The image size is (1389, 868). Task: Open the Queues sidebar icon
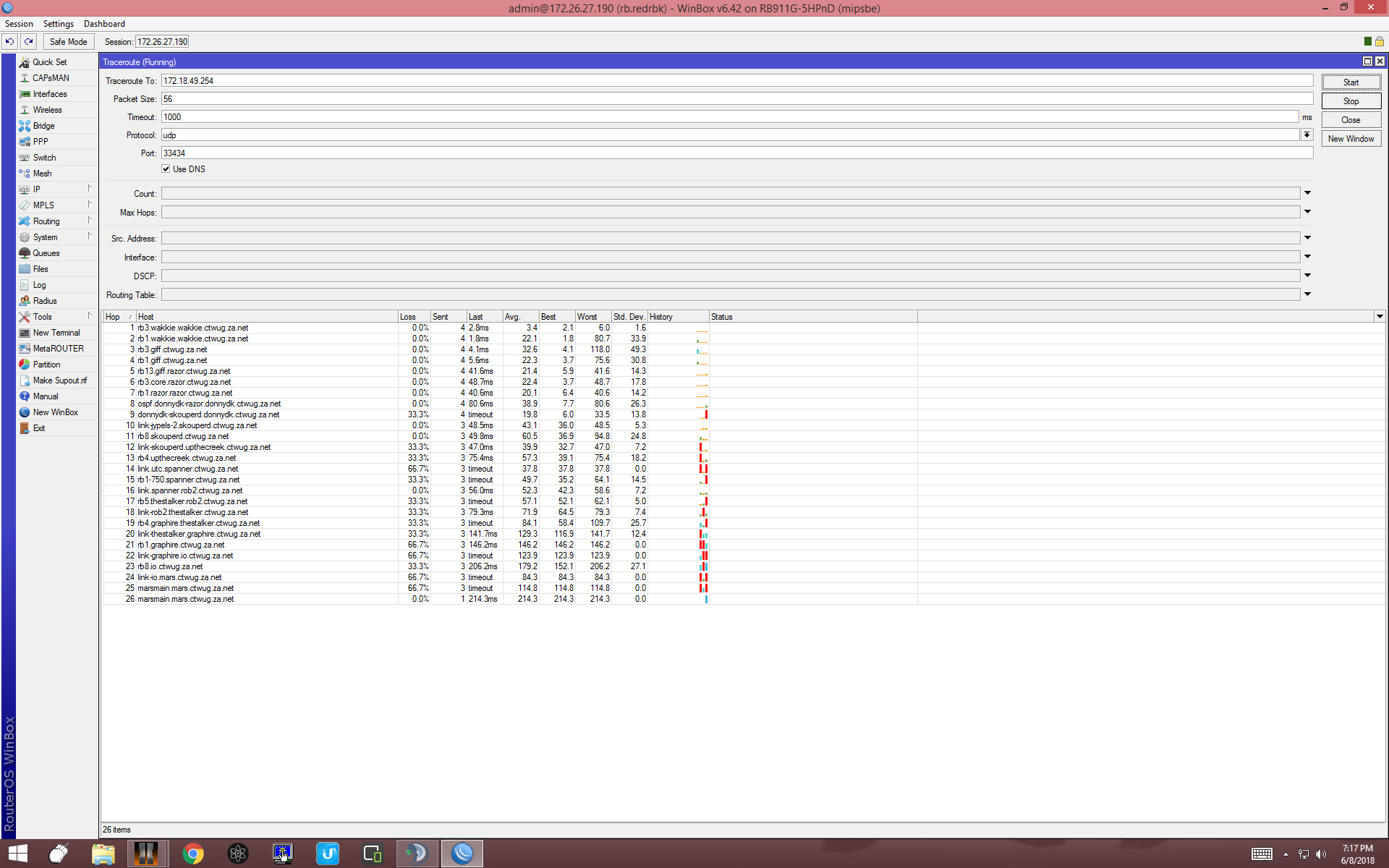tap(25, 253)
